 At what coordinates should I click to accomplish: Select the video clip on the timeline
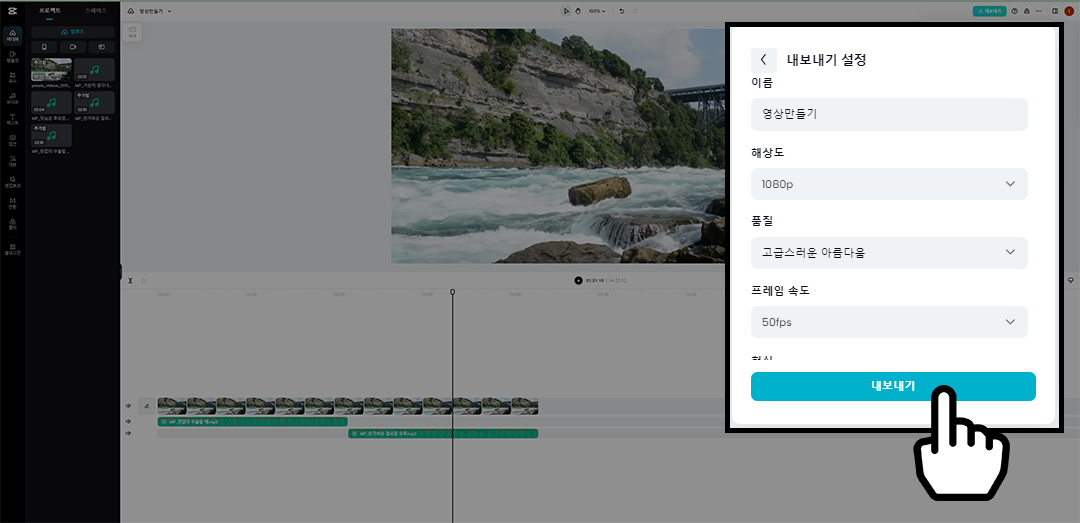(x=348, y=406)
